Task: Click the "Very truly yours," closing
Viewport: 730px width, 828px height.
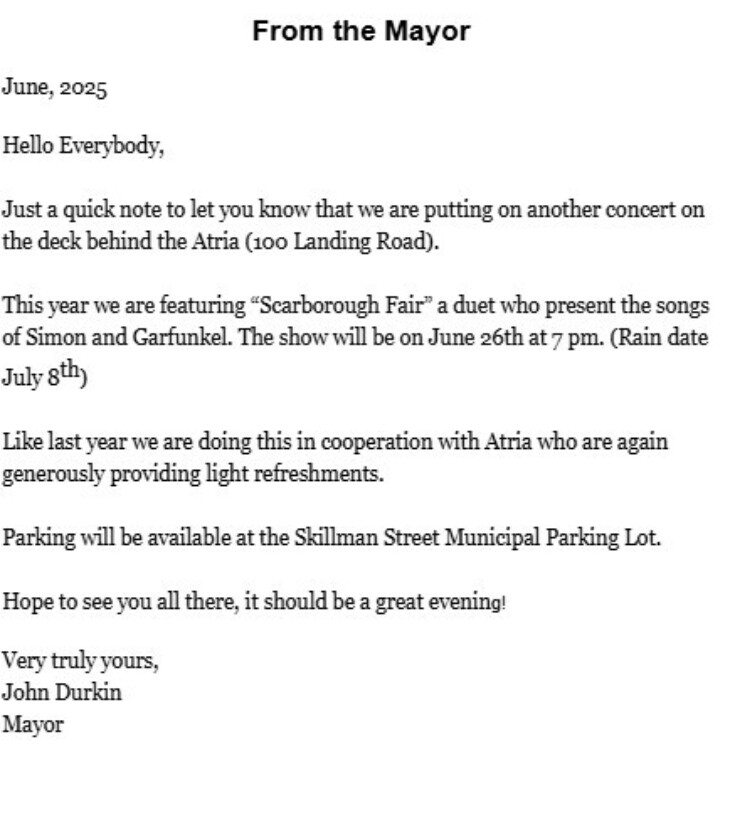Action: click(80, 661)
